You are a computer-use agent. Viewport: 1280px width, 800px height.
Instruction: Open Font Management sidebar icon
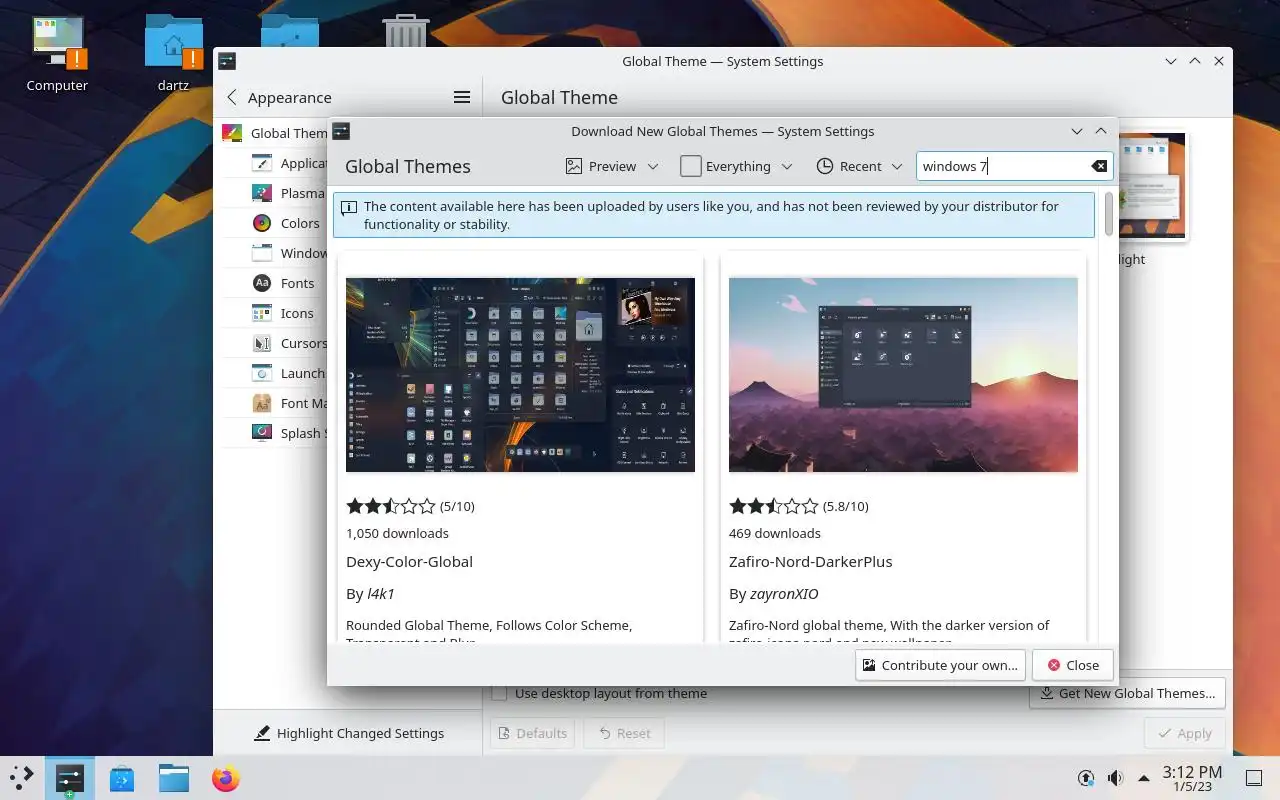click(x=262, y=403)
